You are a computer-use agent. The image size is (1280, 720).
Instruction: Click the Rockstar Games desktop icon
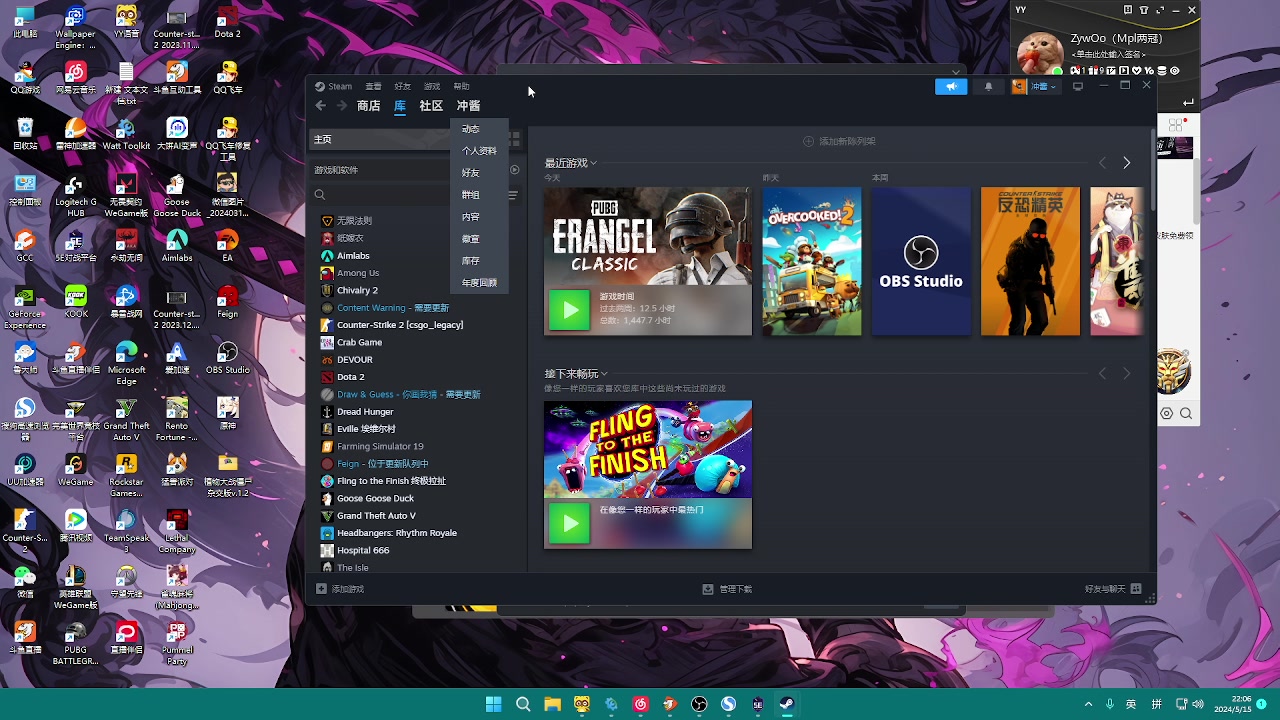point(126,475)
